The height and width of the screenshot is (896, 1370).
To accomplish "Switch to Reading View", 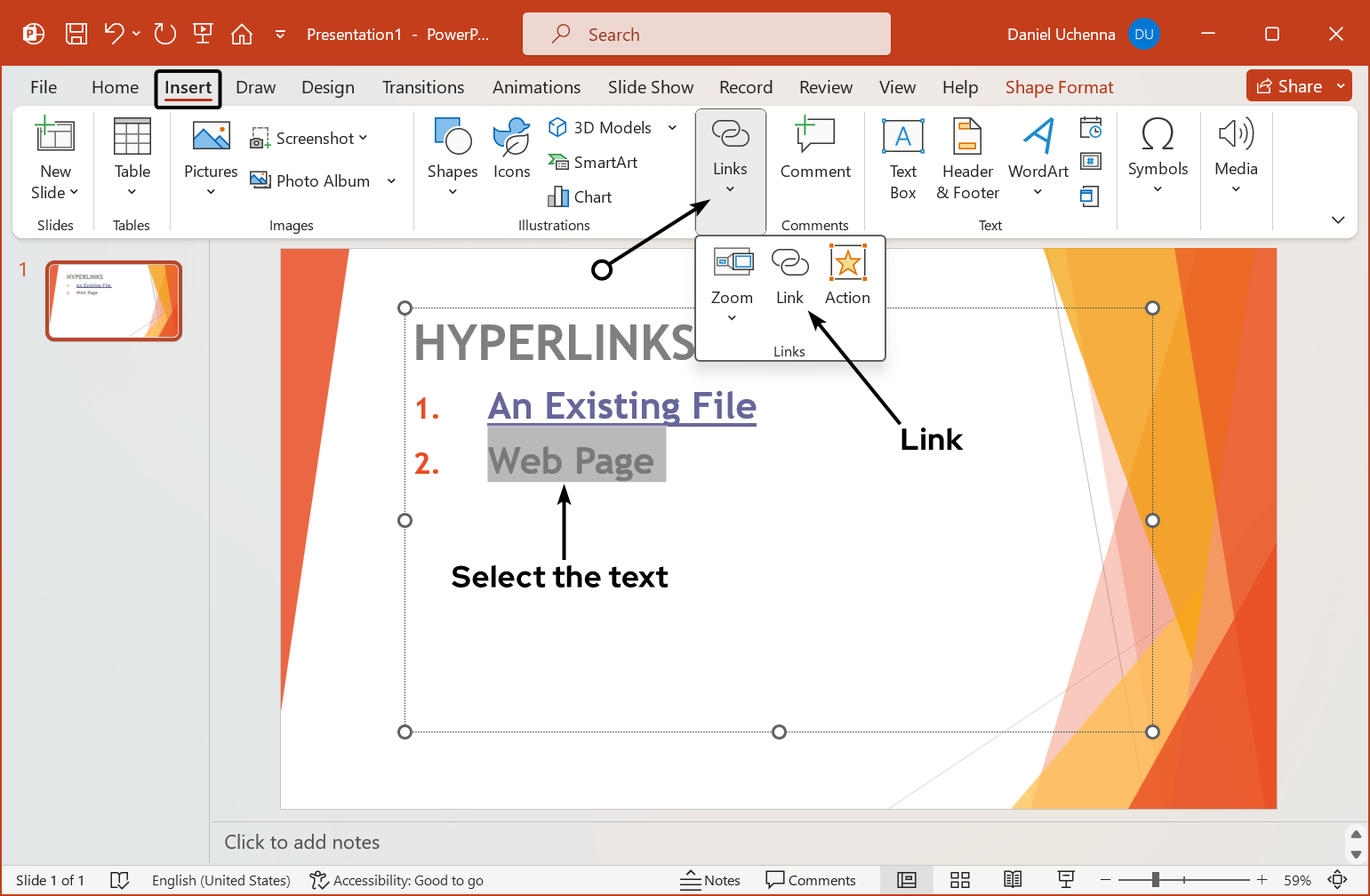I will click(x=1013, y=880).
